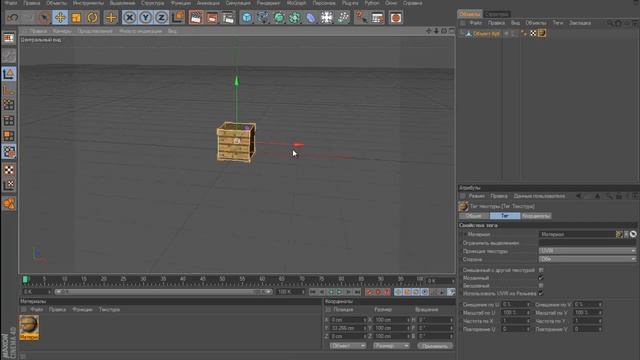
Task: Activate the Scale tool
Action: tap(76, 18)
